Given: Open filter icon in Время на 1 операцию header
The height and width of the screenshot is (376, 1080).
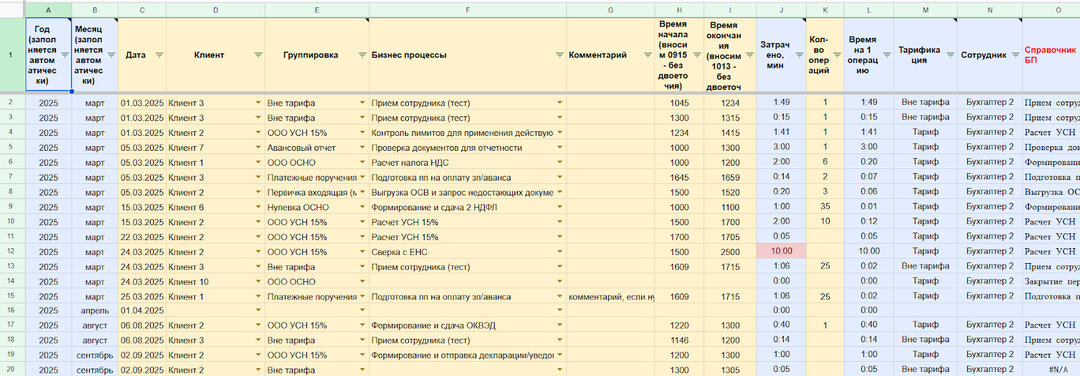Looking at the screenshot, I should pos(886,54).
